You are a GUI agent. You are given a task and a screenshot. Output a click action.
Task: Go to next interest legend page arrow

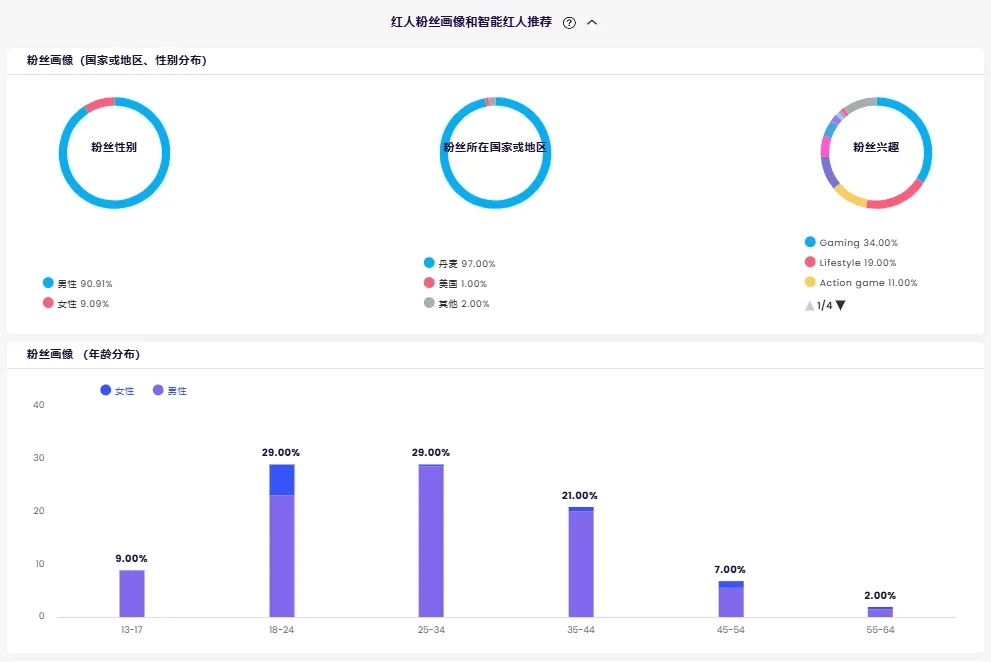[841, 305]
